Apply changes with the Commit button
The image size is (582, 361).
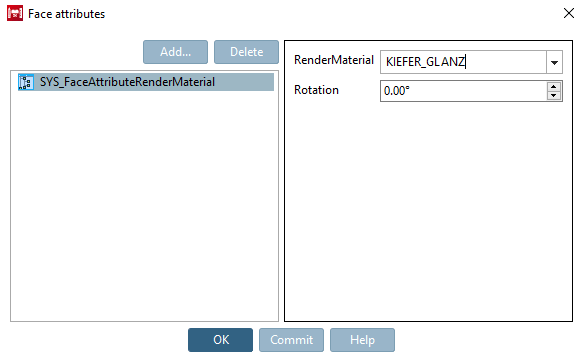291,340
